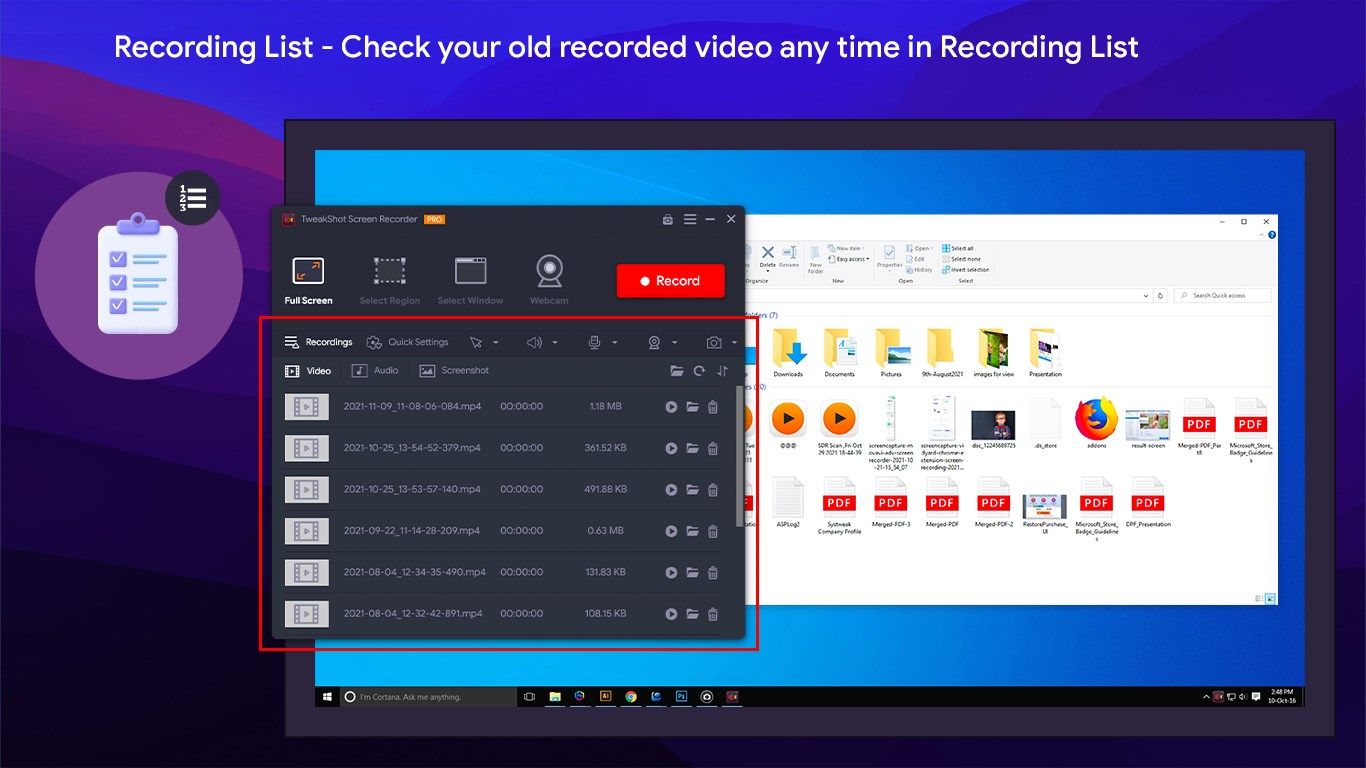Delete 2021-08-04_12-32-42-891.mp4
The height and width of the screenshot is (768, 1366).
pos(713,614)
